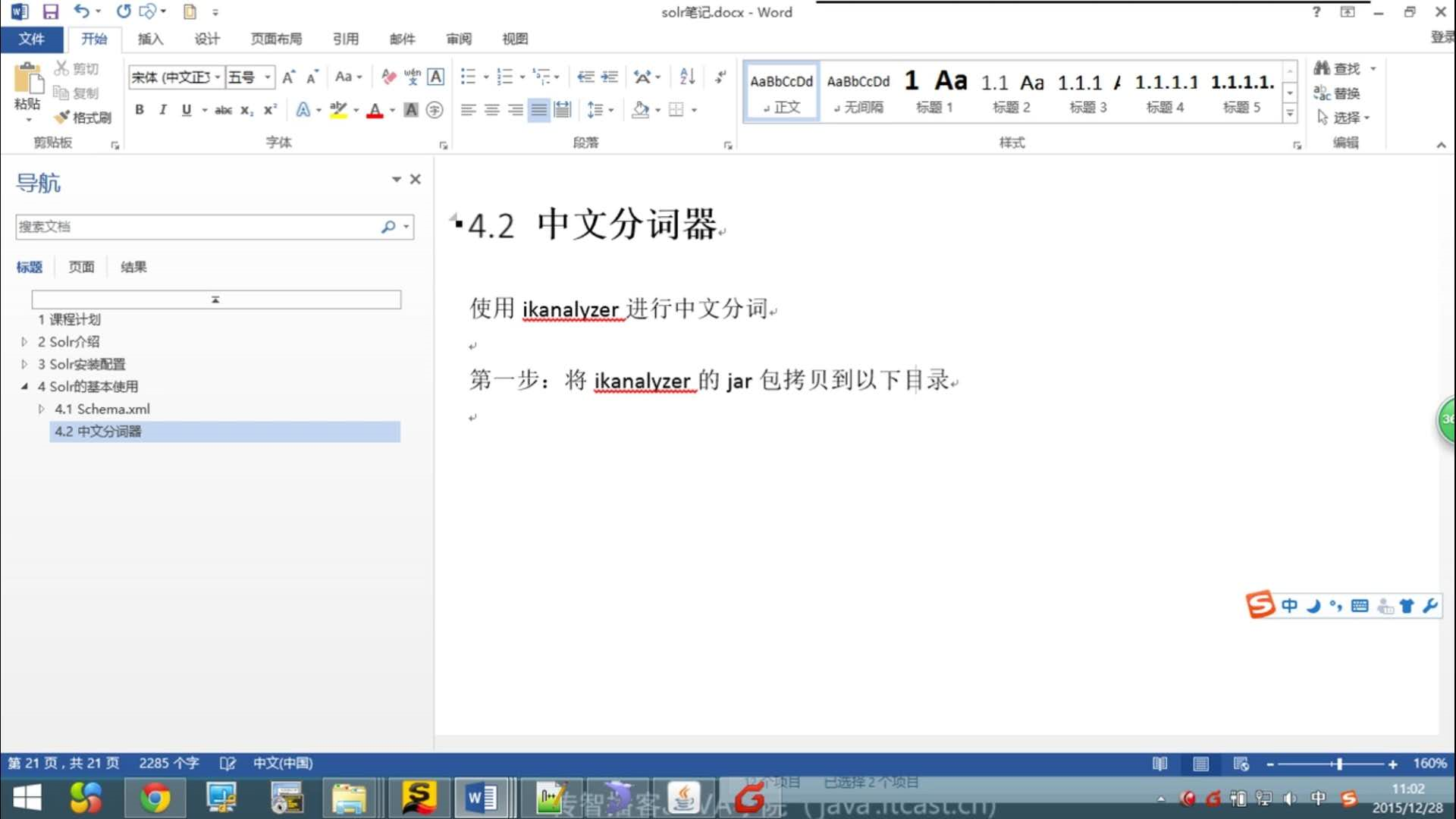Click the search magnifier in navigation pane
The width and height of the screenshot is (1456, 819).
[x=388, y=226]
